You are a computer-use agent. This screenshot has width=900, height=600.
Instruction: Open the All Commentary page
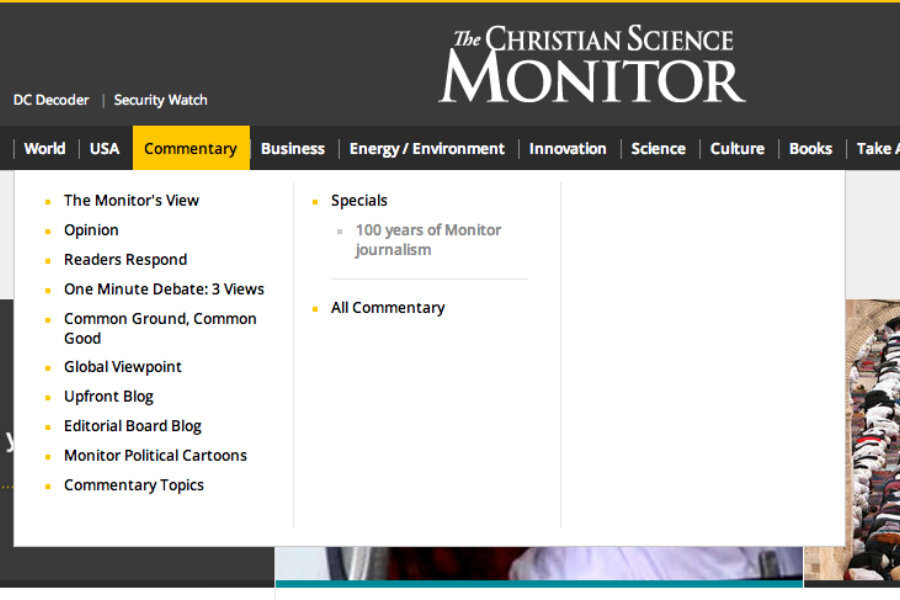388,307
